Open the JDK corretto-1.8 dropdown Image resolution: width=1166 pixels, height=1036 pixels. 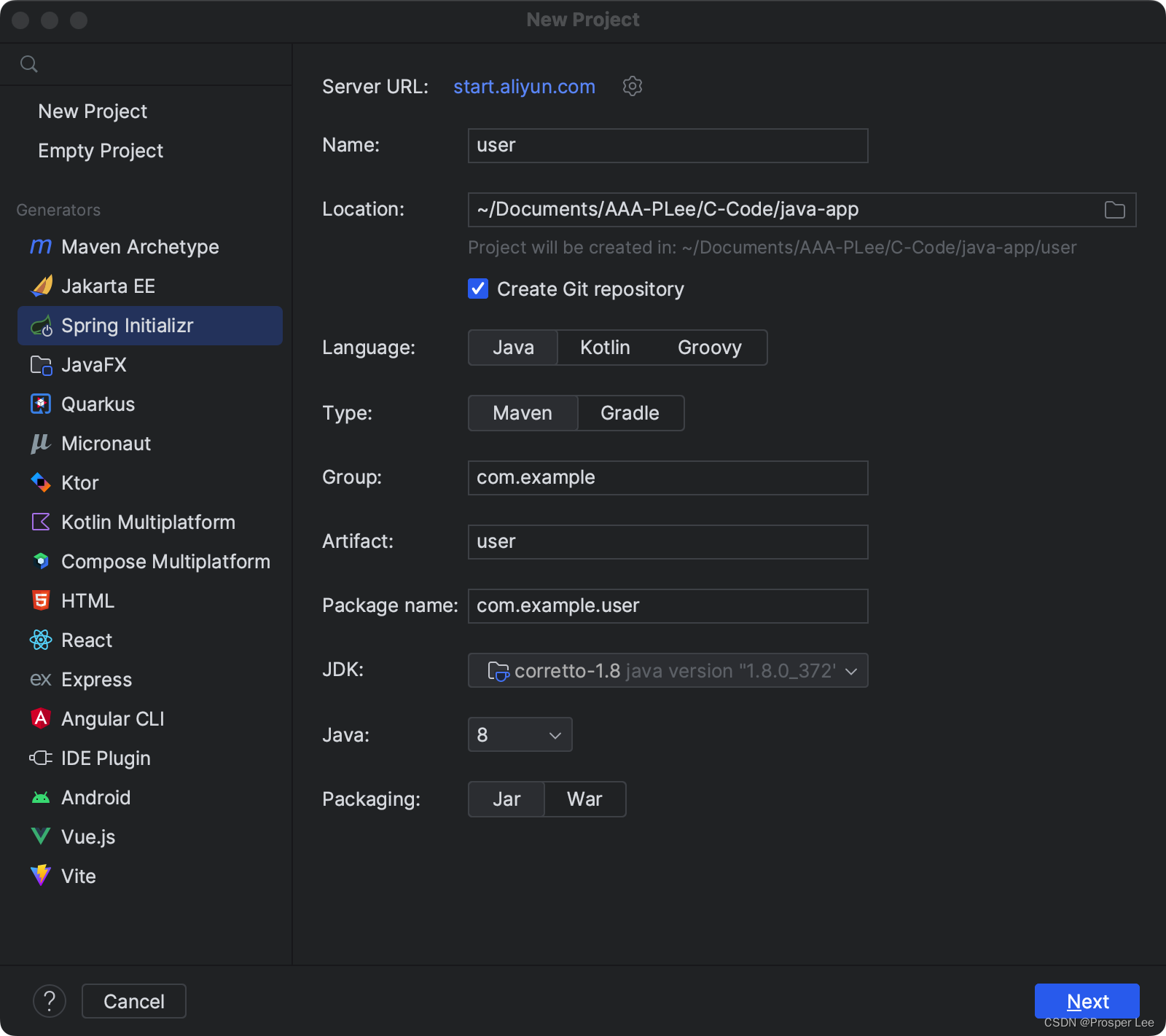click(668, 670)
